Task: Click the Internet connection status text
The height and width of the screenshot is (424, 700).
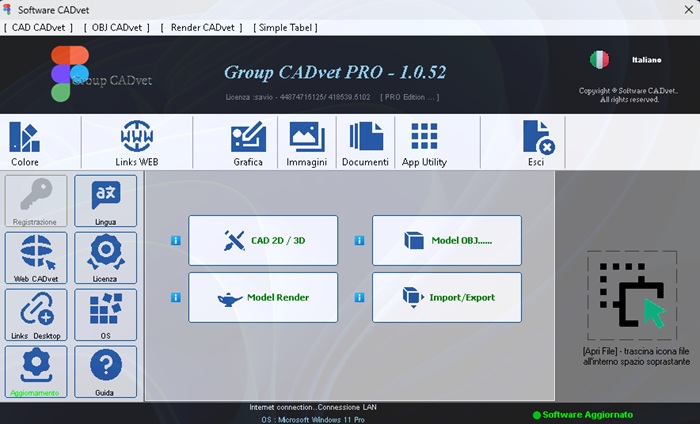Action: tap(313, 407)
